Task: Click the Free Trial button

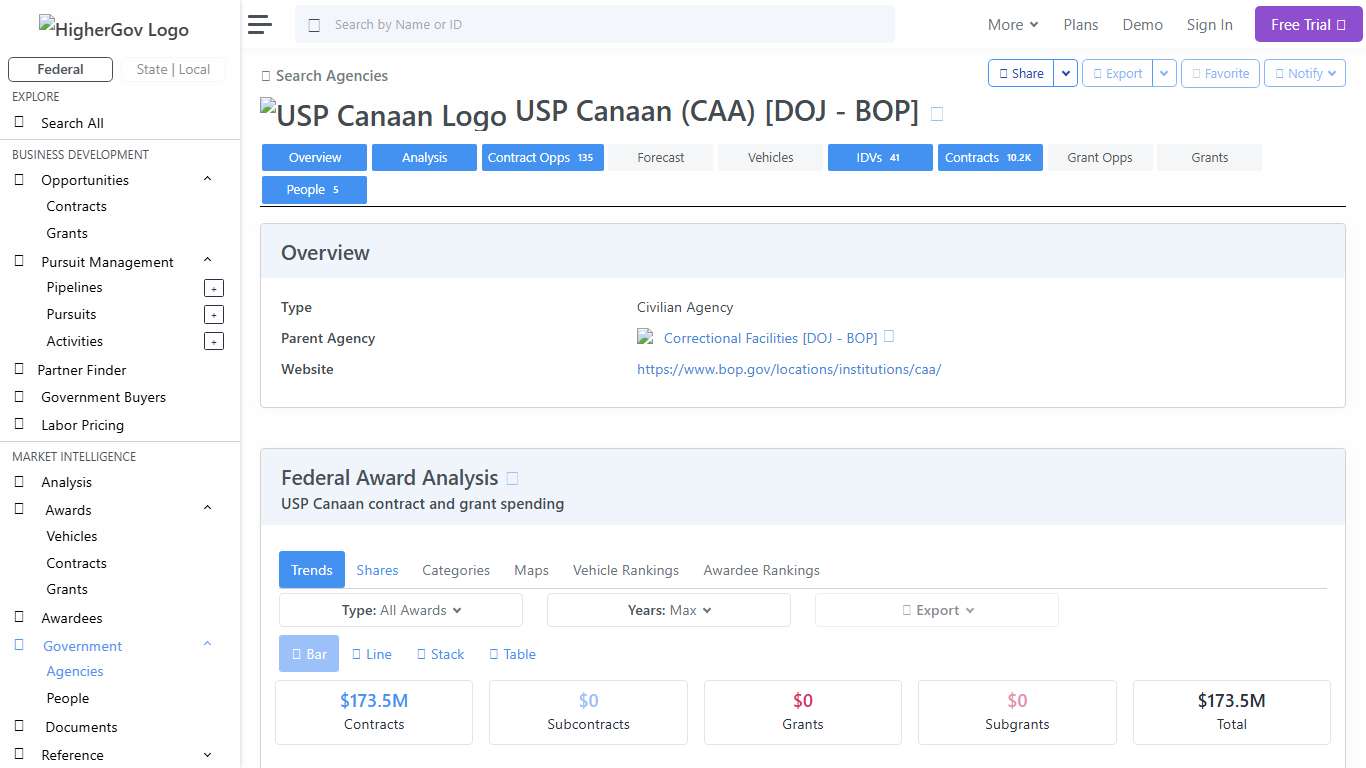Action: tap(1307, 23)
